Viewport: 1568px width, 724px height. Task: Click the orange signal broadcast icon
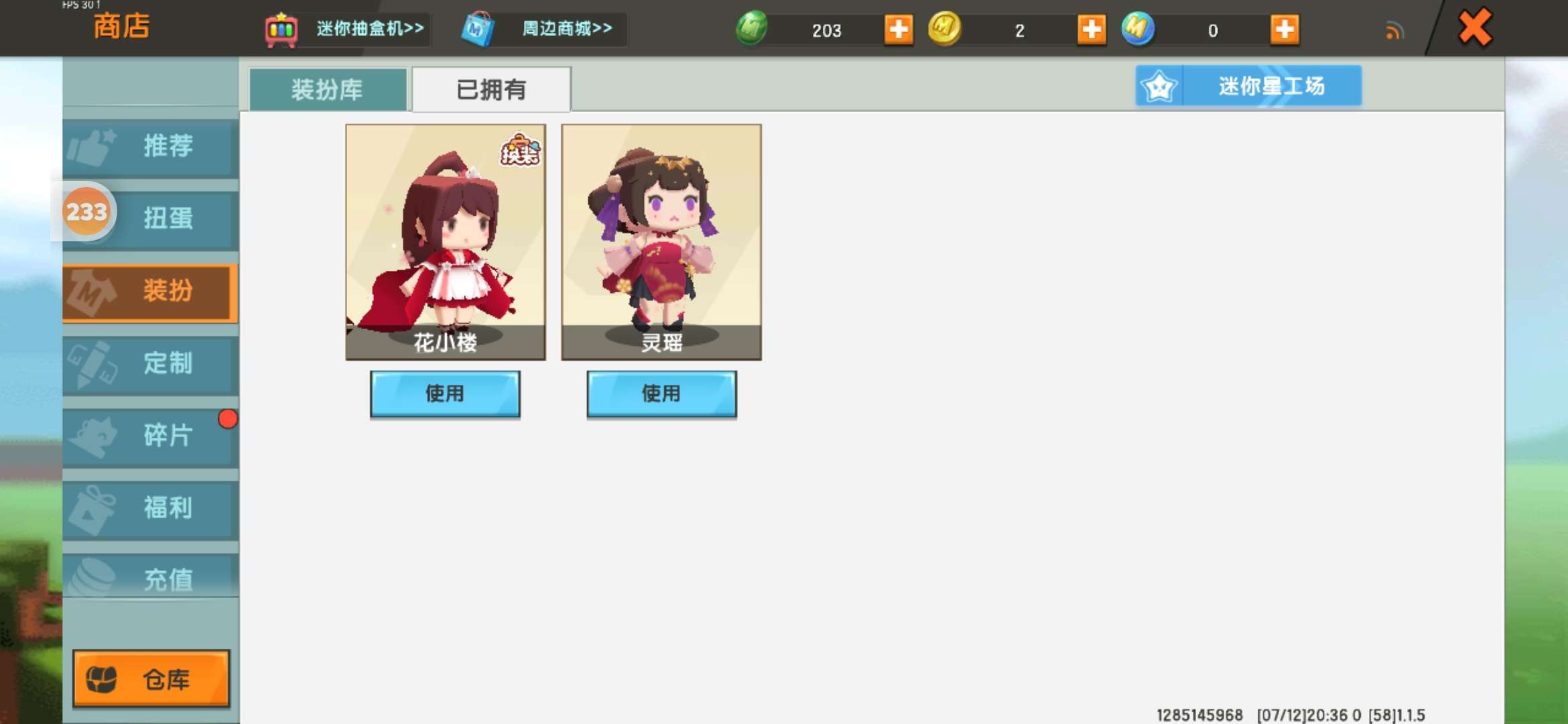pyautogui.click(x=1394, y=31)
